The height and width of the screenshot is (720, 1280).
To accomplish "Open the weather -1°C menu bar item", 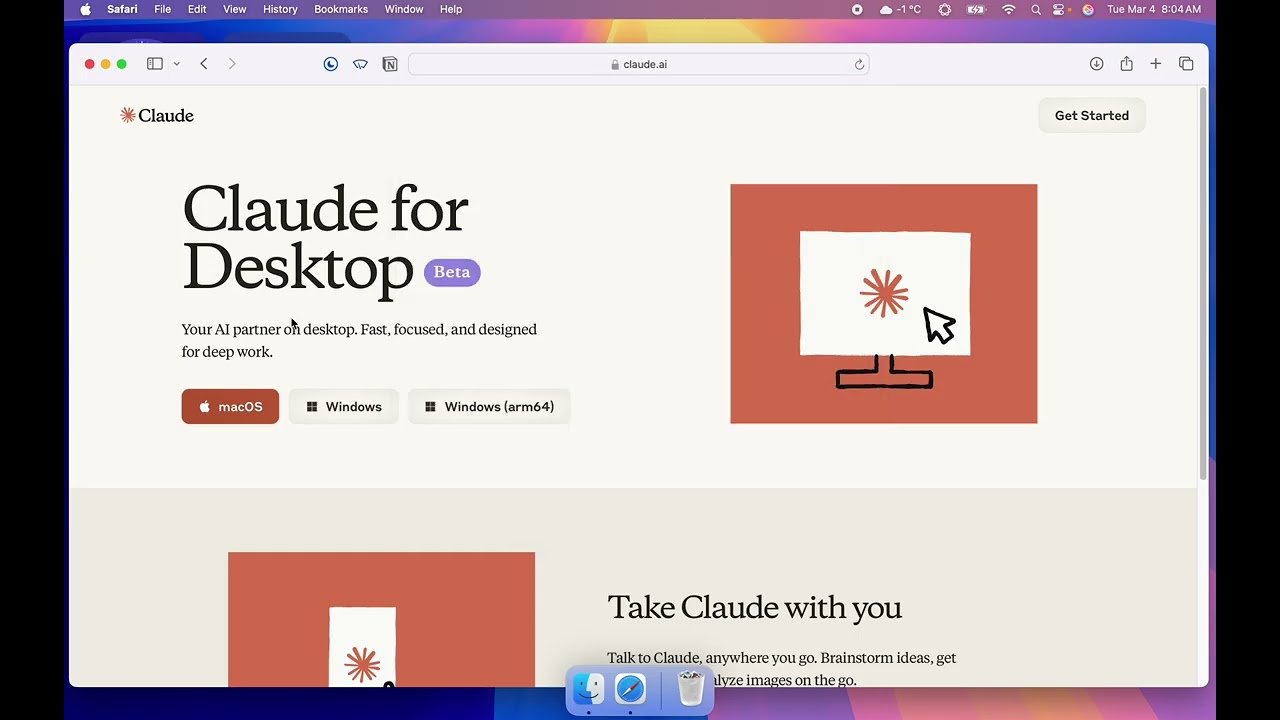I will (900, 9).
